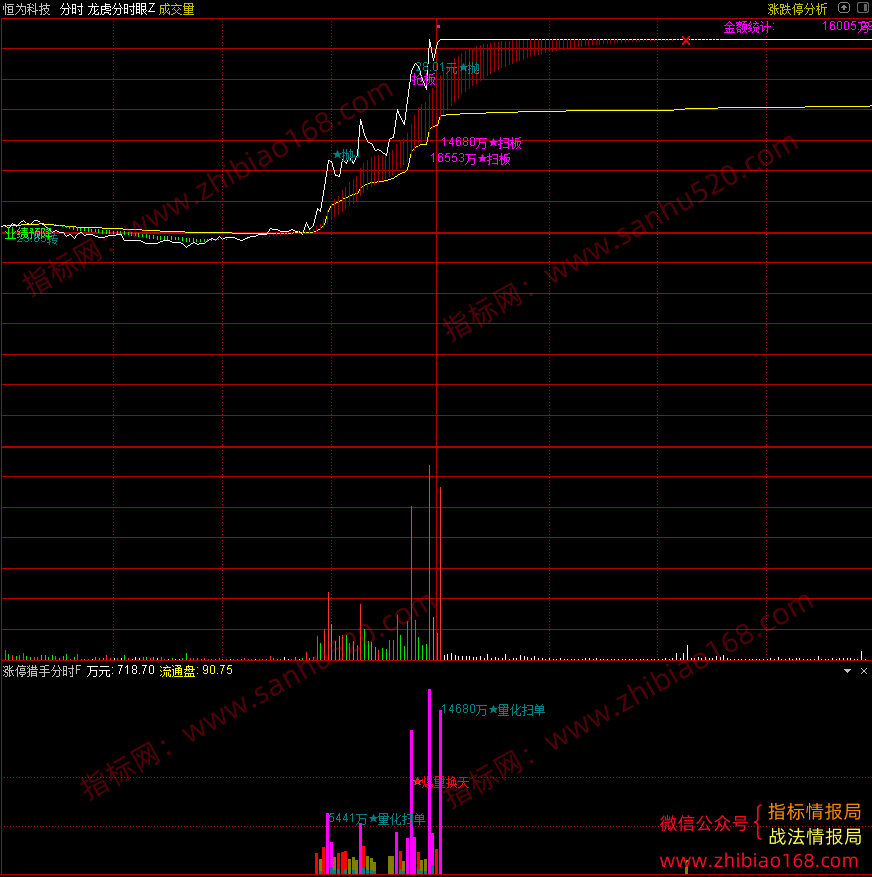Click the 16553万★扫板 label on chart
Image resolution: width=872 pixels, height=877 pixels.
(x=470, y=159)
